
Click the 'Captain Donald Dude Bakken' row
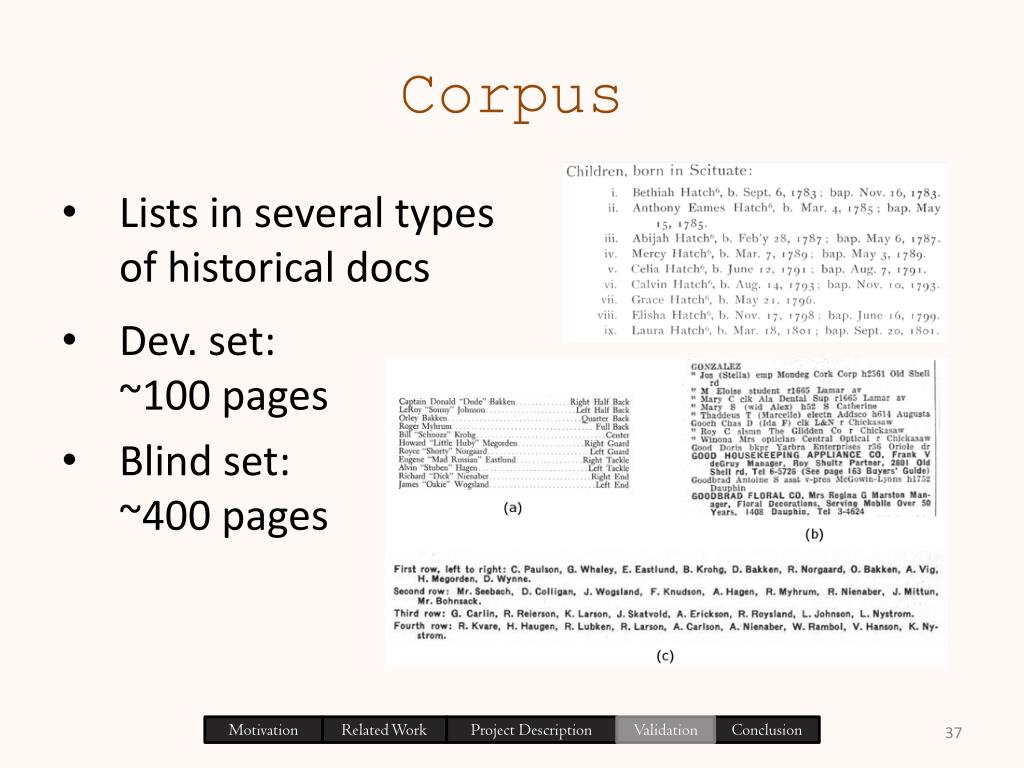514,402
